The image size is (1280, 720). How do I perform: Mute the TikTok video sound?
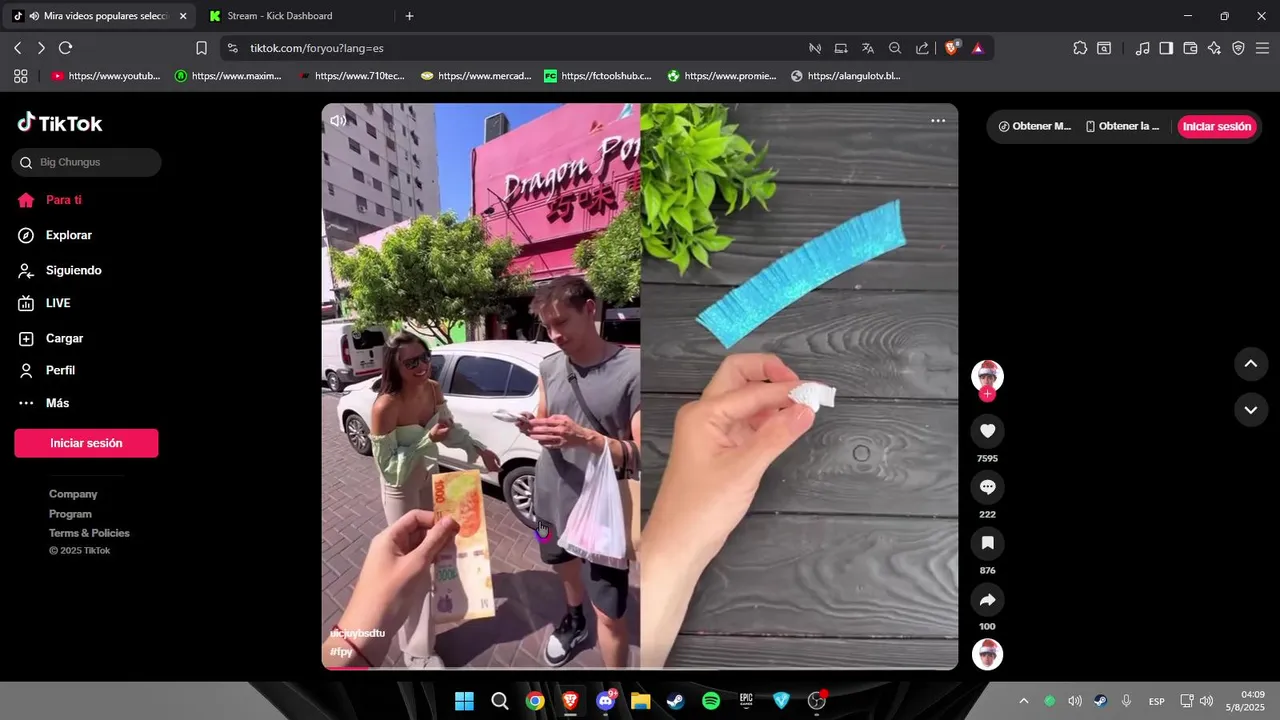click(x=338, y=121)
